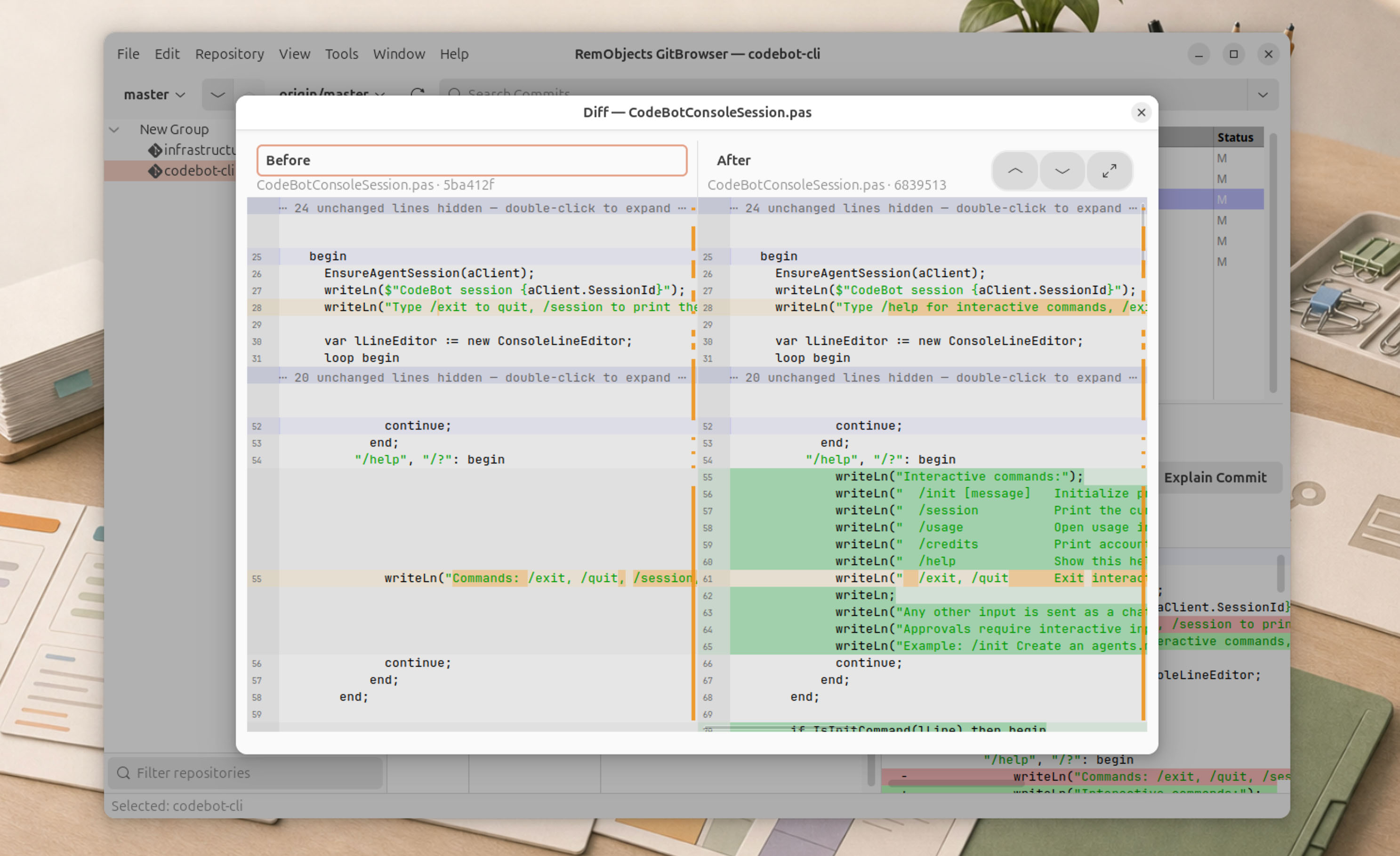
Task: Click 'CodeBotConsoleSession.pas · 5ba412f' label
Action: point(375,185)
